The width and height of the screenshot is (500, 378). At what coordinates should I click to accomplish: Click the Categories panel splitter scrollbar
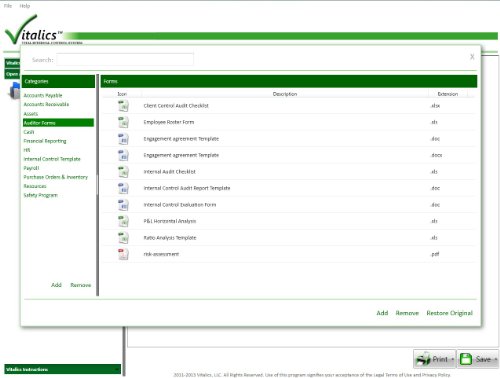pos(98,185)
